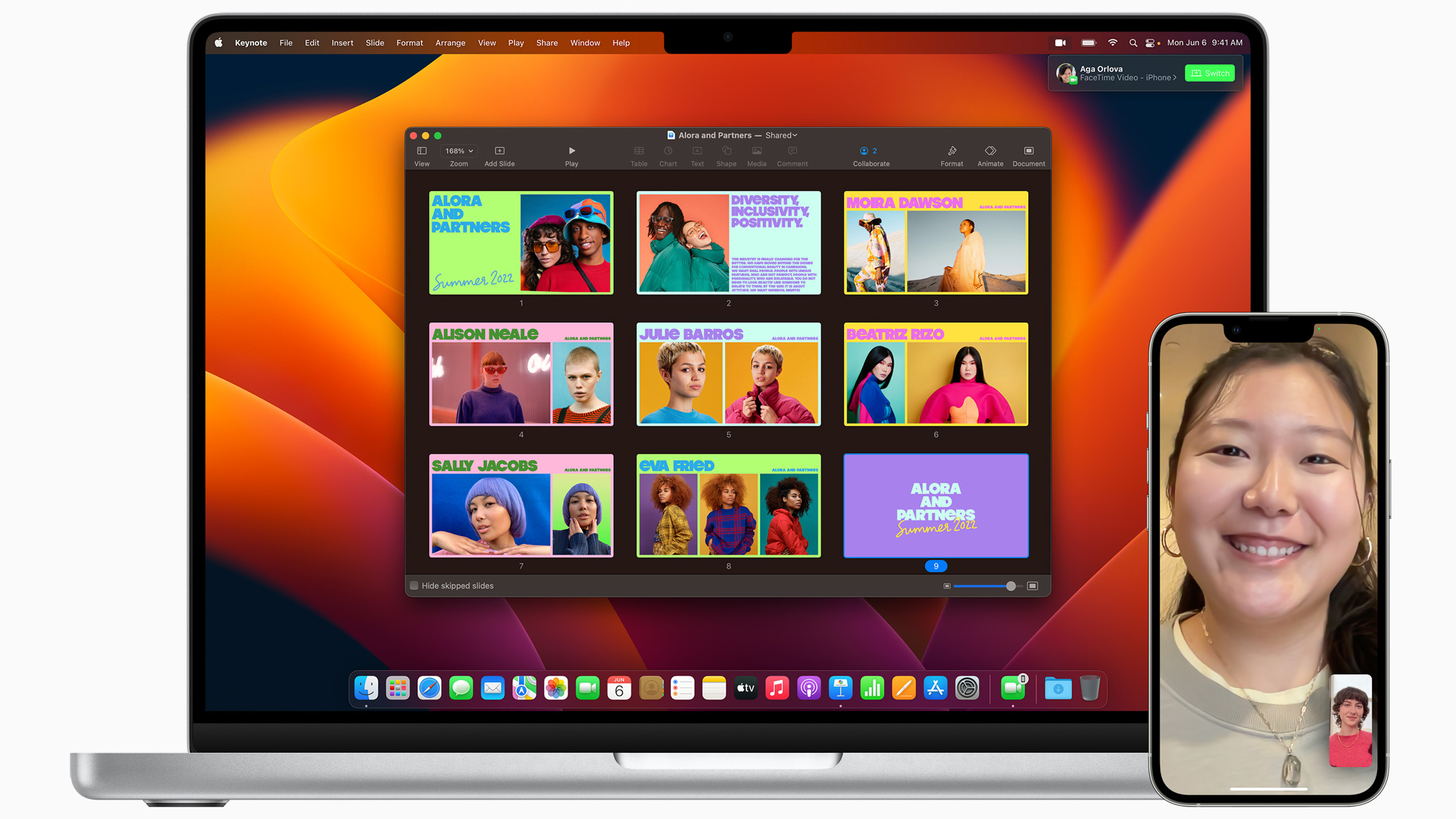Click the Document icon in toolbar
Viewport: 1456px width, 819px height.
pyautogui.click(x=1027, y=154)
